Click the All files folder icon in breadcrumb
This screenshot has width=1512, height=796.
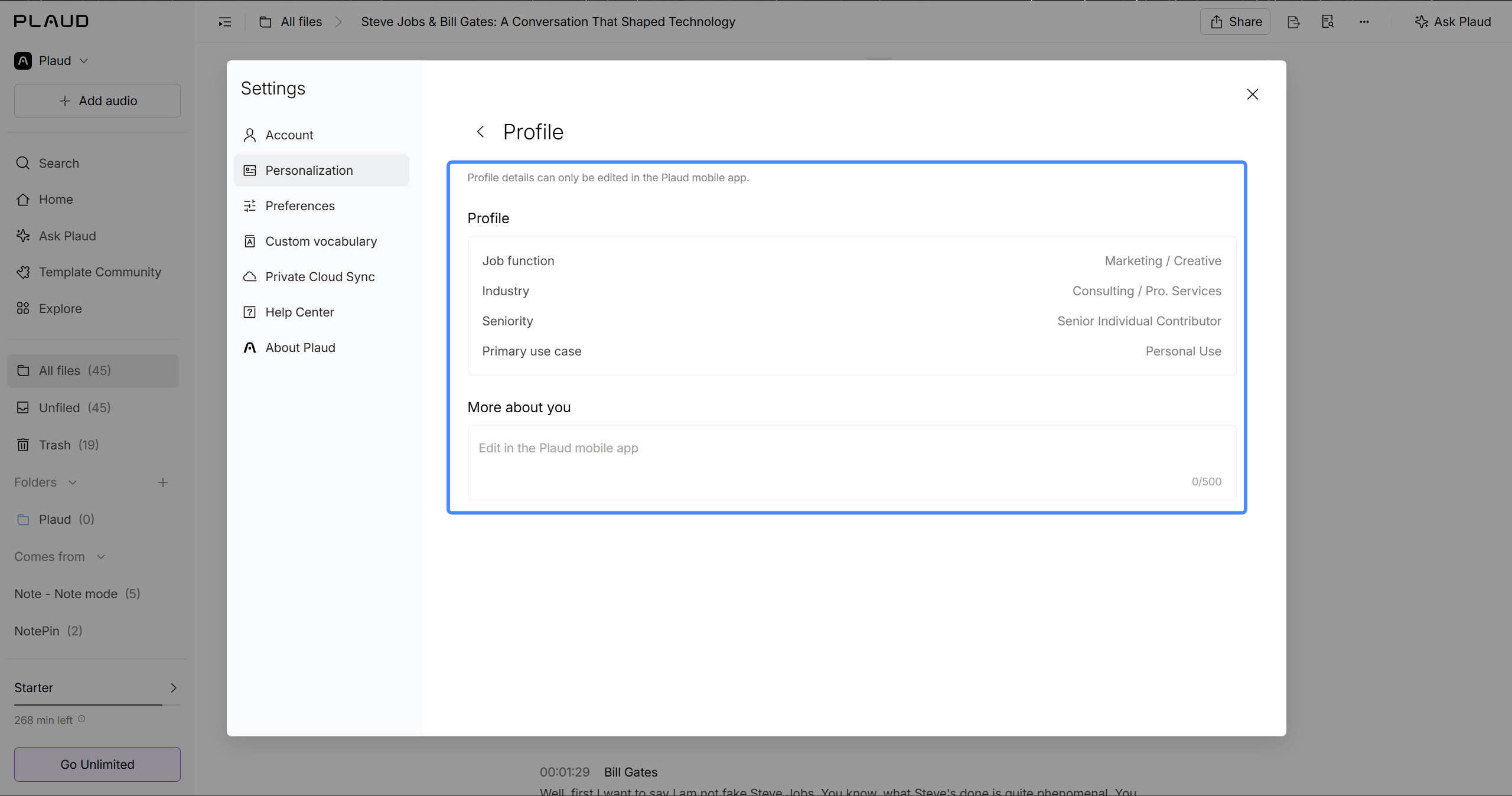coord(265,22)
